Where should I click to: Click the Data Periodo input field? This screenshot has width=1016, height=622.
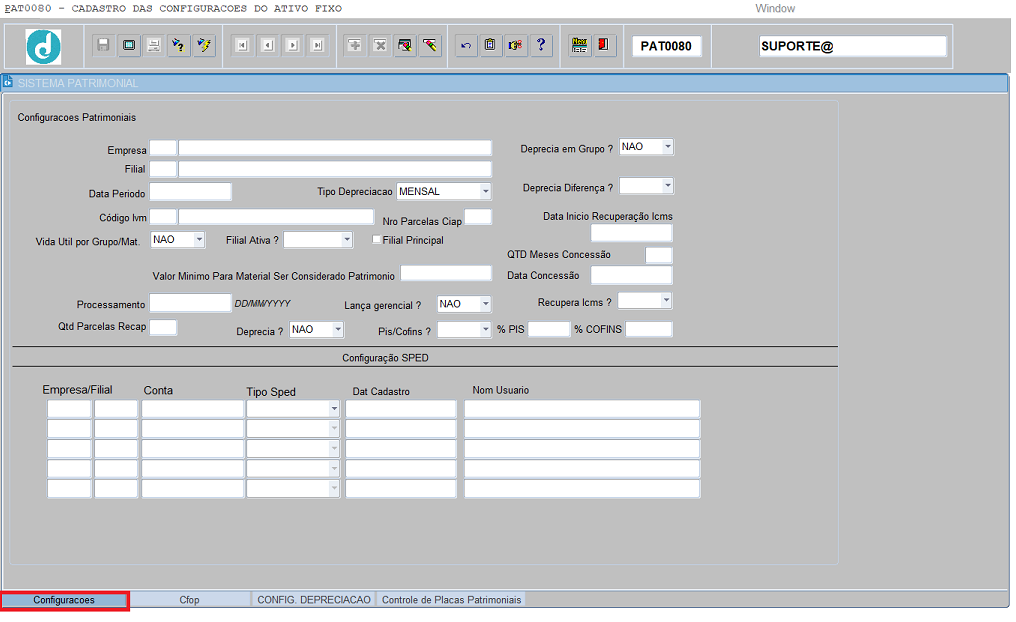pos(190,192)
